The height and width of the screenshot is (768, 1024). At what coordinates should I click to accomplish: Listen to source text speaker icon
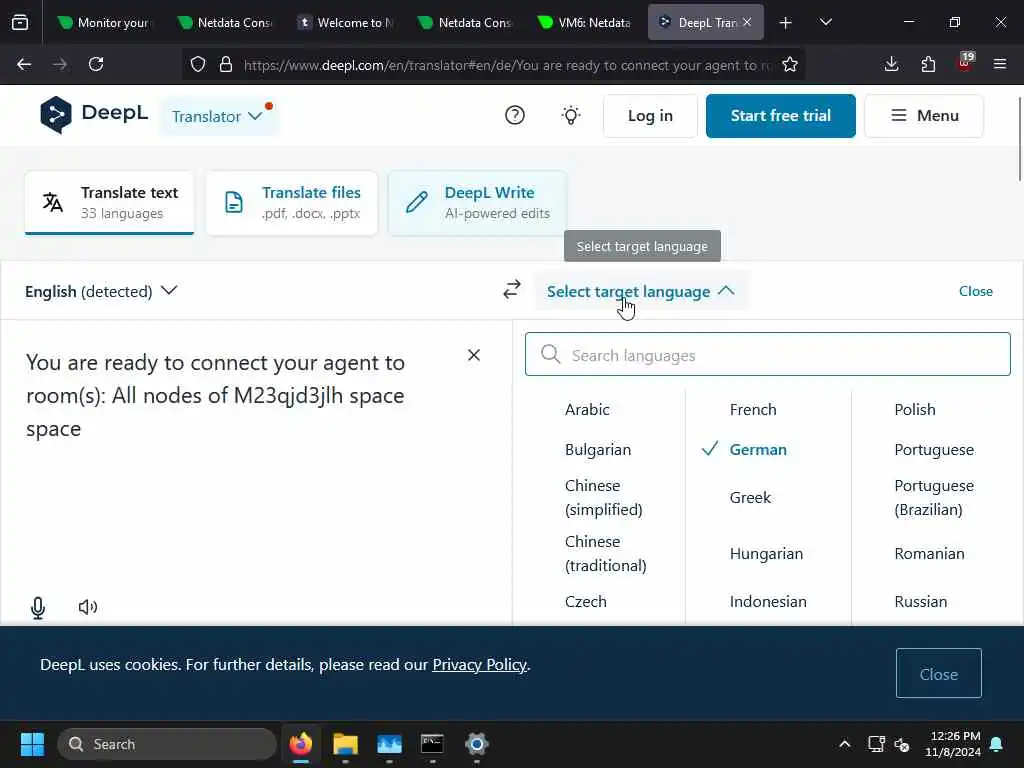[x=88, y=607]
